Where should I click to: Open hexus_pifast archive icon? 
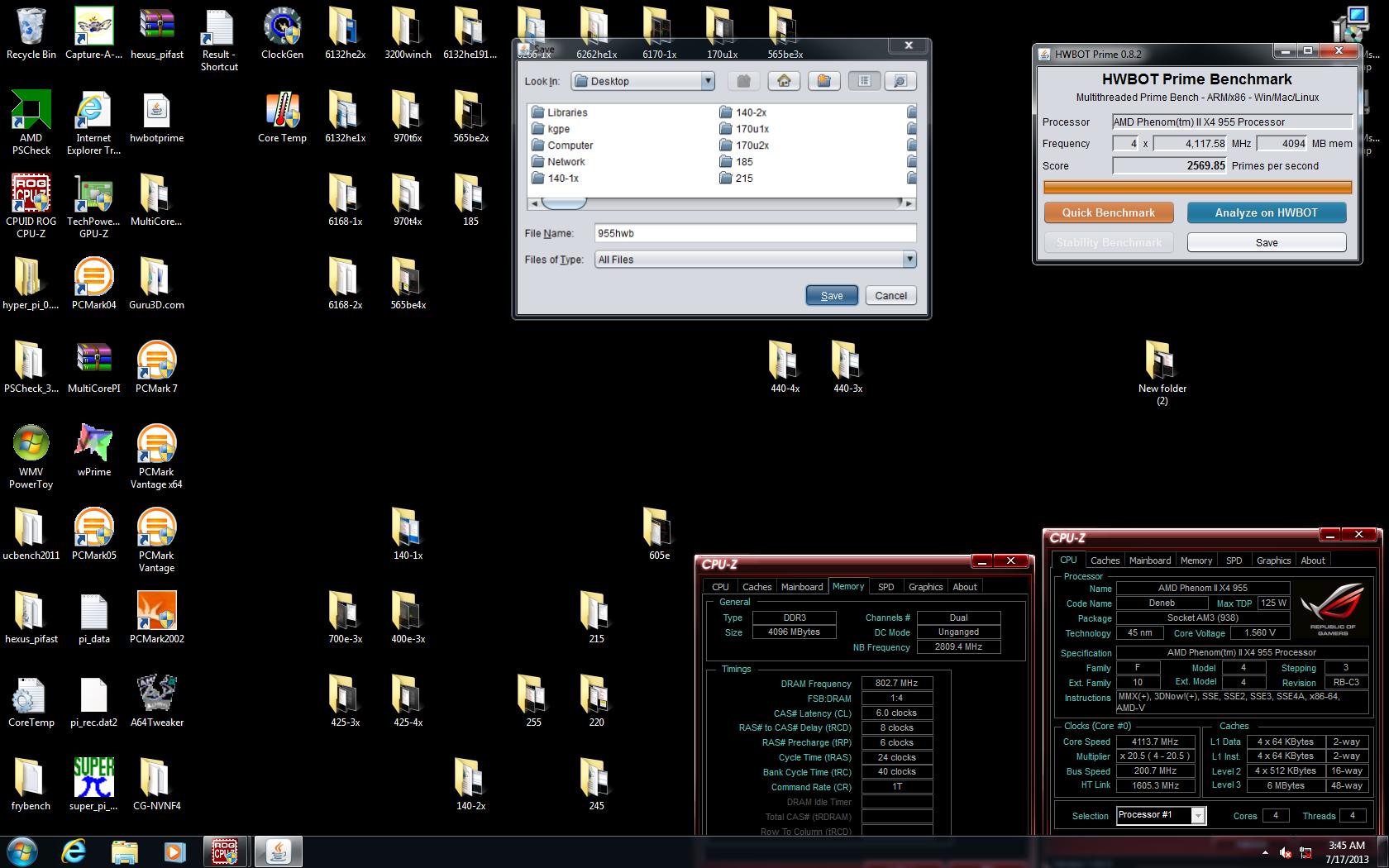point(157,34)
